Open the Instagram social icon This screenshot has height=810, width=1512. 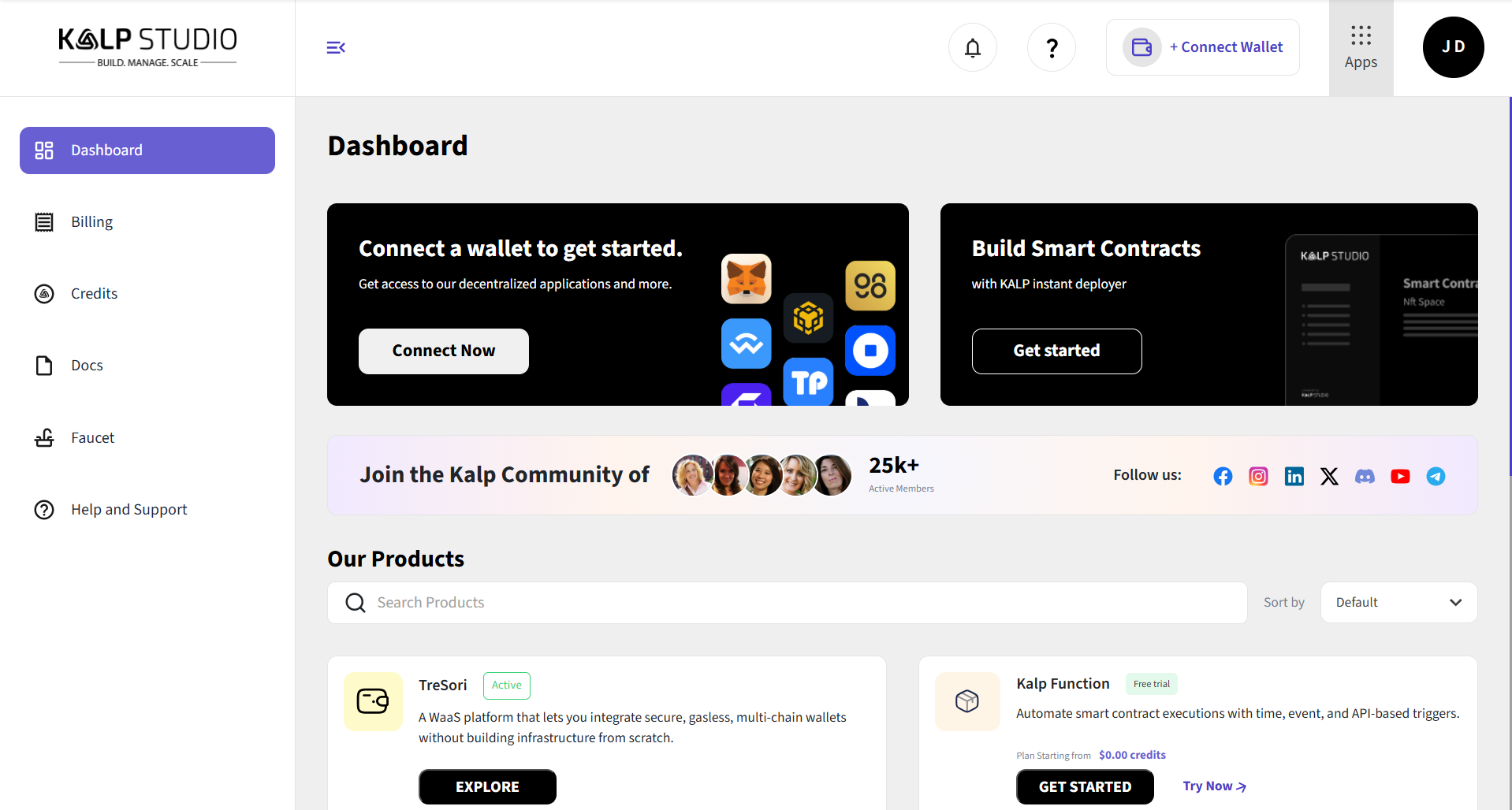point(1258,476)
